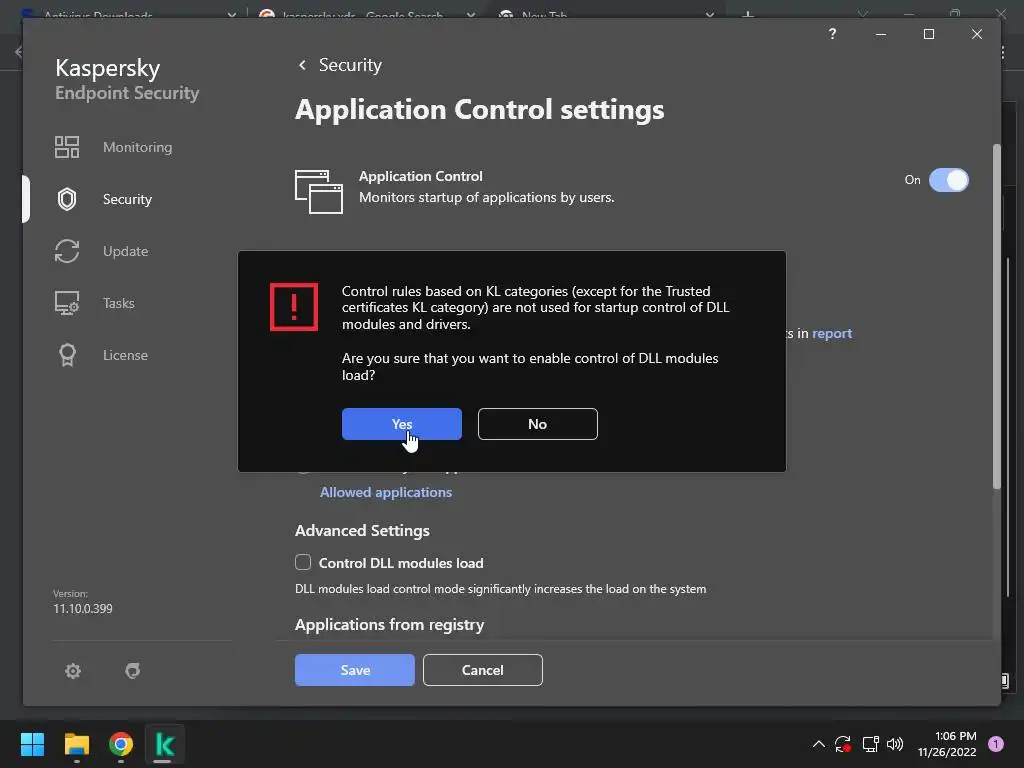1024x768 pixels.
Task: Cancel the settings changes
Action: point(483,670)
